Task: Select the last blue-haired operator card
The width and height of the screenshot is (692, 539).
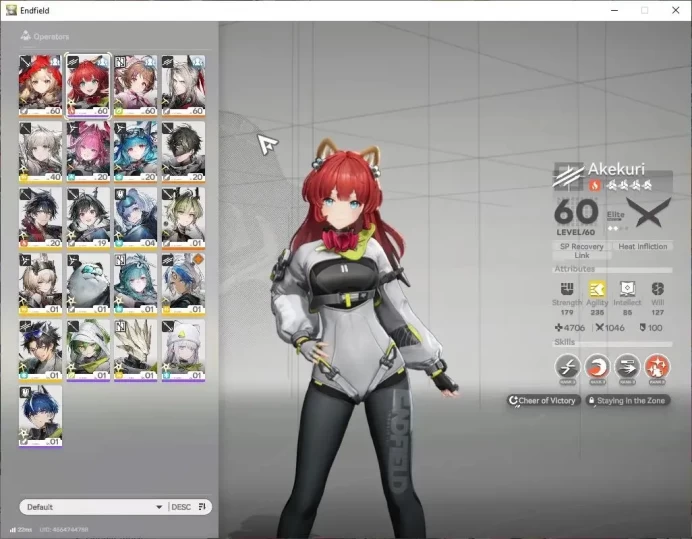Action: click(40, 416)
